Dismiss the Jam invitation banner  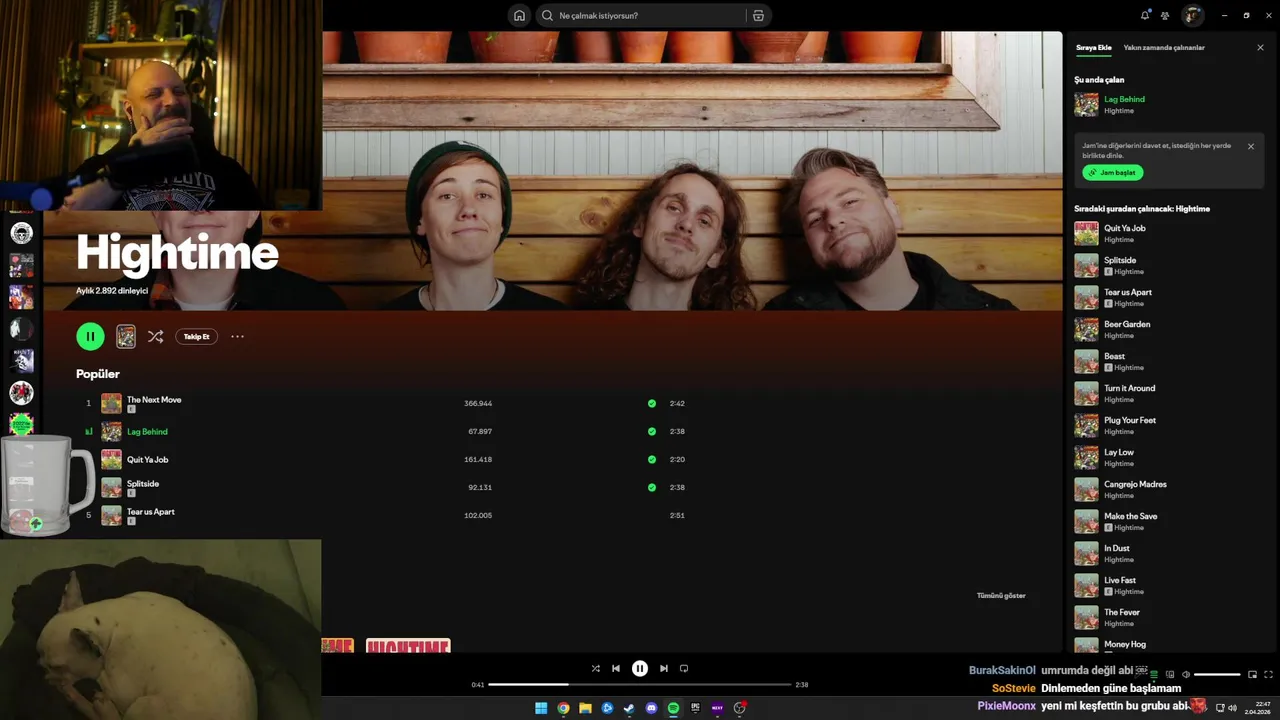click(1250, 146)
